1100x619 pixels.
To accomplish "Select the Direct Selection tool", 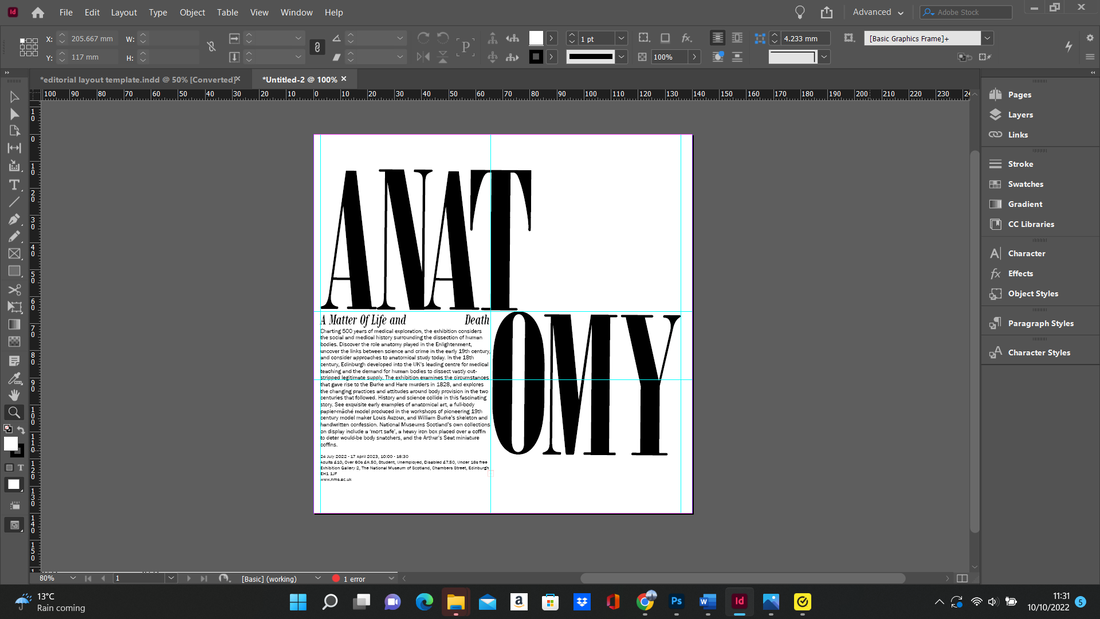I will [x=14, y=114].
